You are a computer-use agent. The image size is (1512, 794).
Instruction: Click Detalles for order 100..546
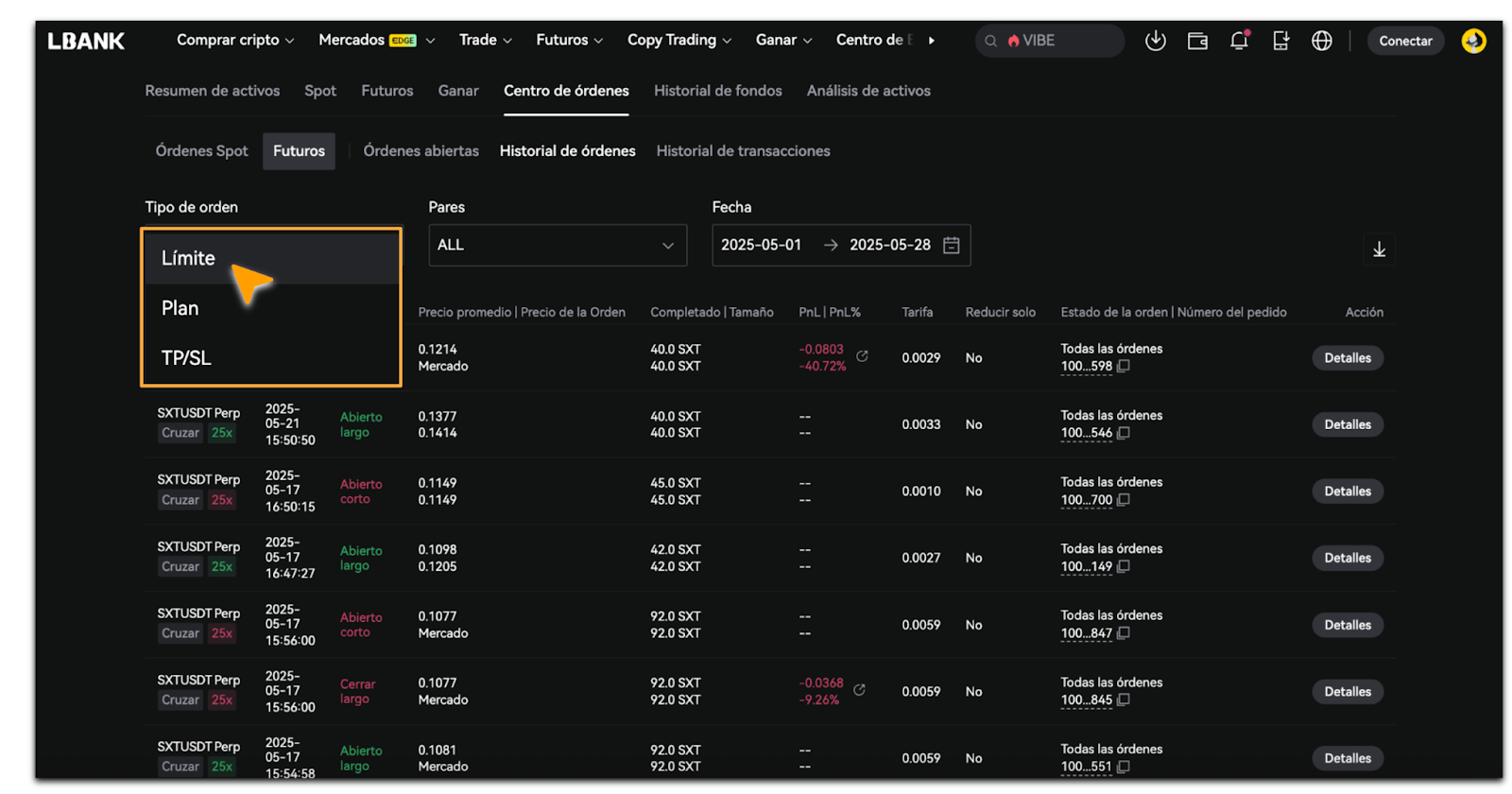[1347, 424]
